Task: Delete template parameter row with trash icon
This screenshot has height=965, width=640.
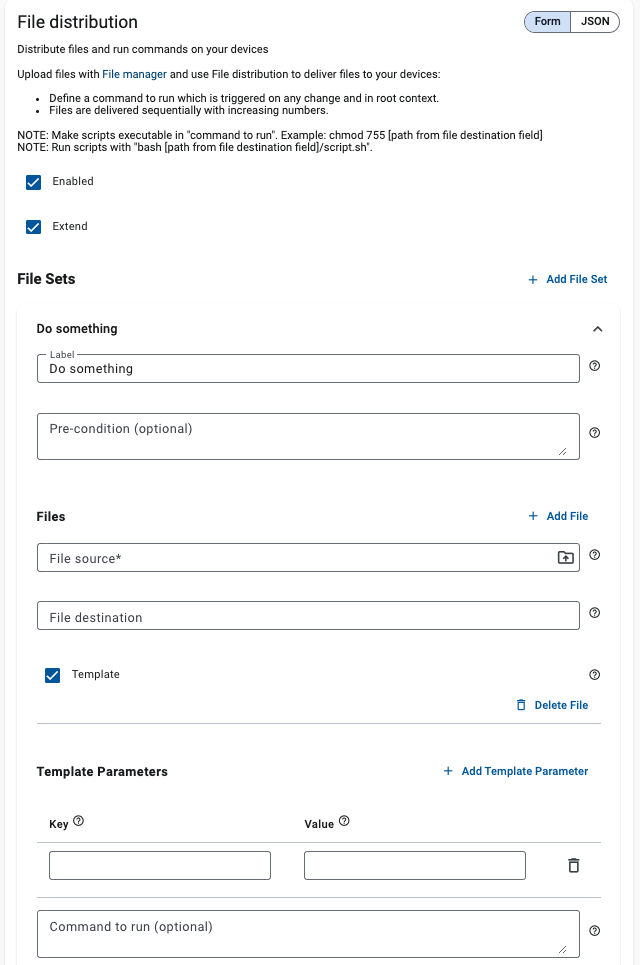Action: [574, 866]
